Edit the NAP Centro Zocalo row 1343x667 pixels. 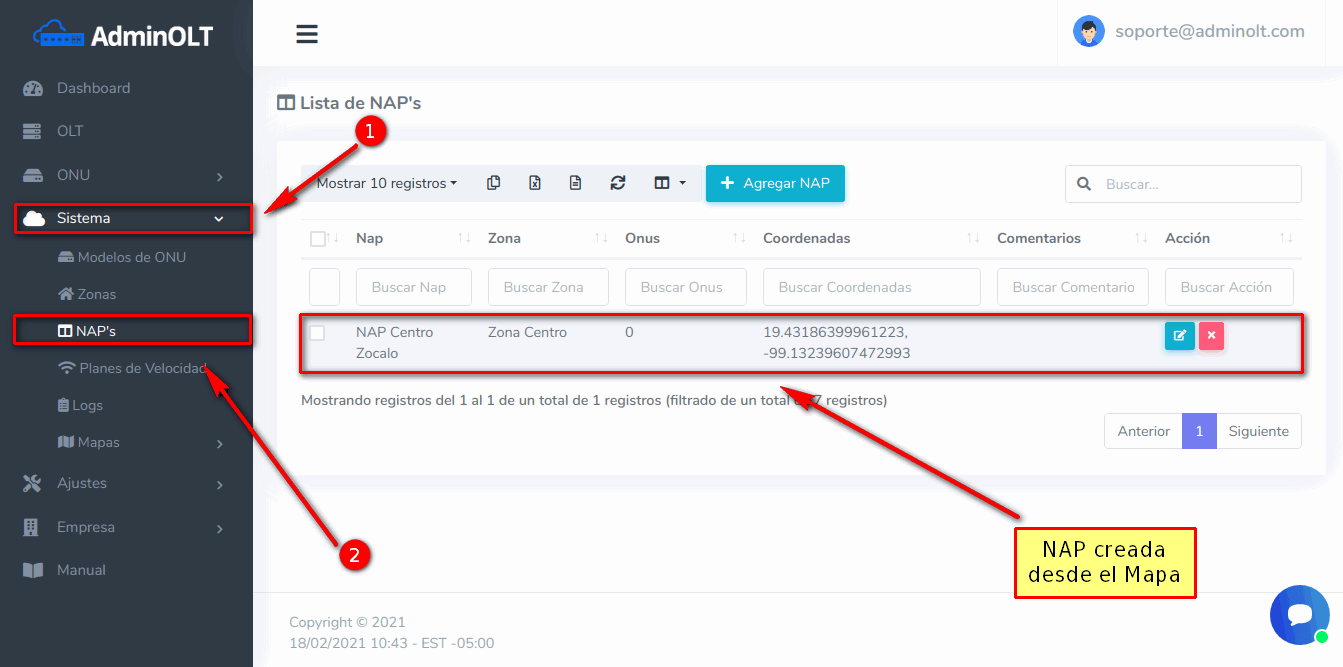point(1179,336)
